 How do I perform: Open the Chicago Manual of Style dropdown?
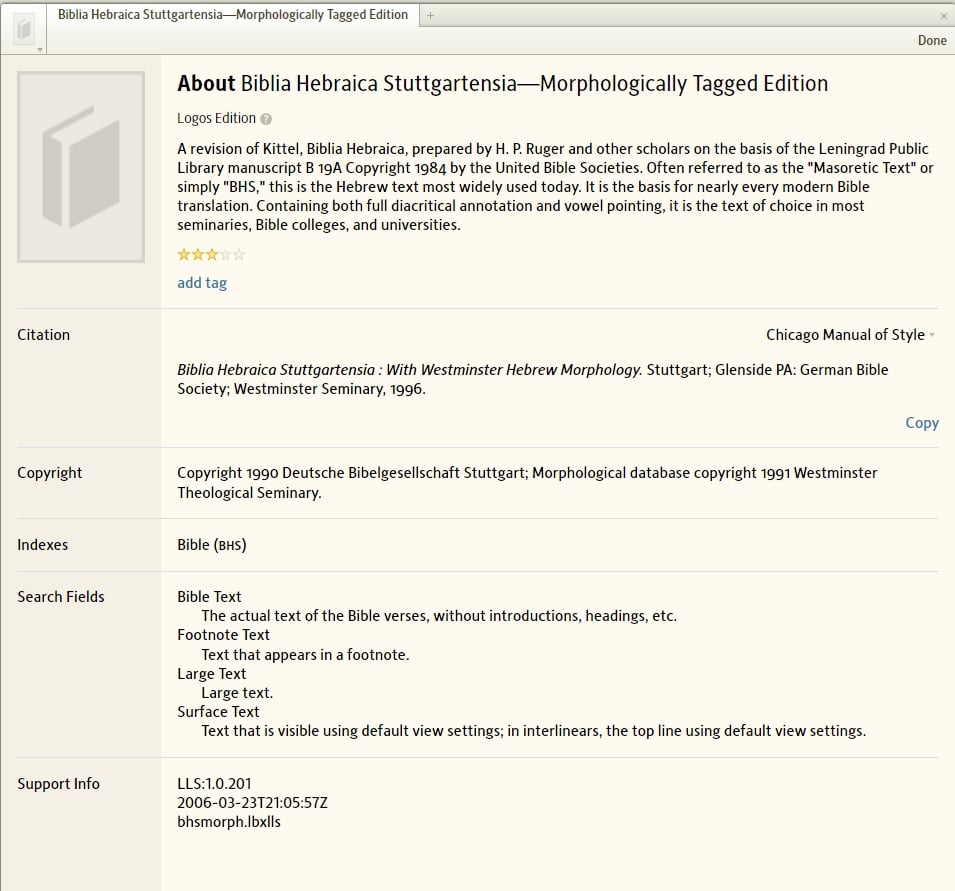click(x=850, y=335)
